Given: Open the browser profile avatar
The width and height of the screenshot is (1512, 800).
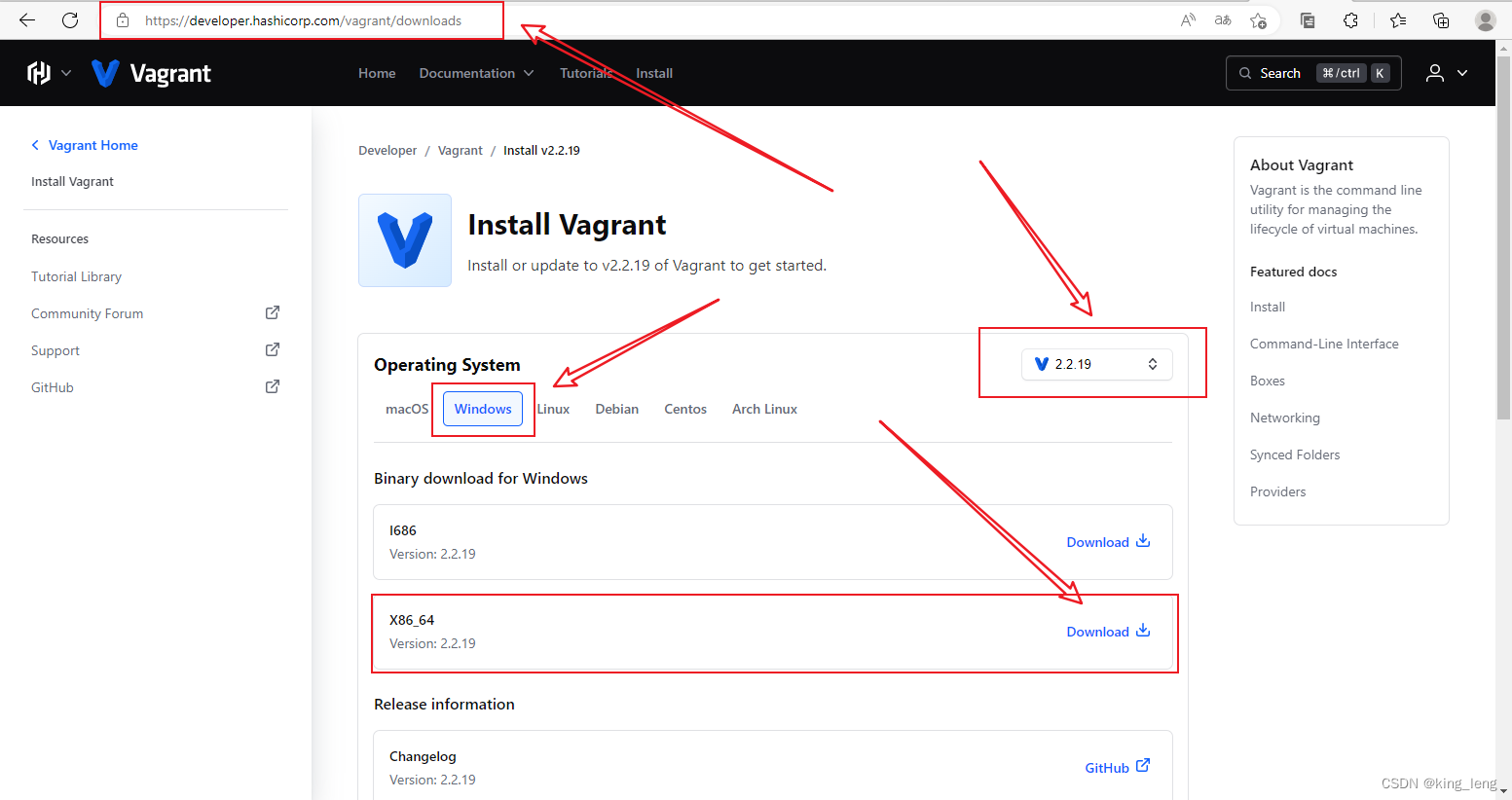Looking at the screenshot, I should coord(1485,20).
